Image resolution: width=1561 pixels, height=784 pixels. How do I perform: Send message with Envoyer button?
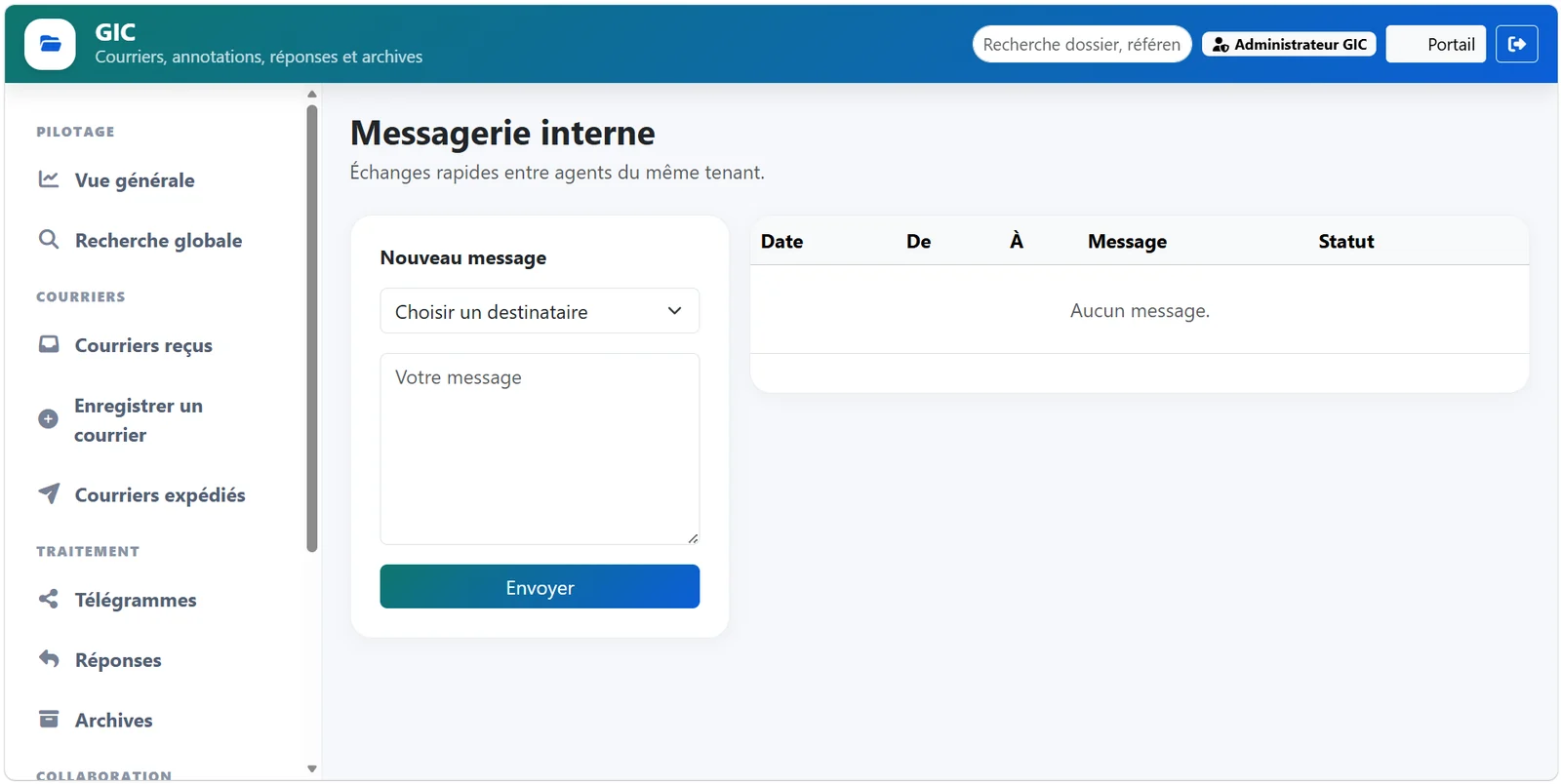[x=540, y=587]
